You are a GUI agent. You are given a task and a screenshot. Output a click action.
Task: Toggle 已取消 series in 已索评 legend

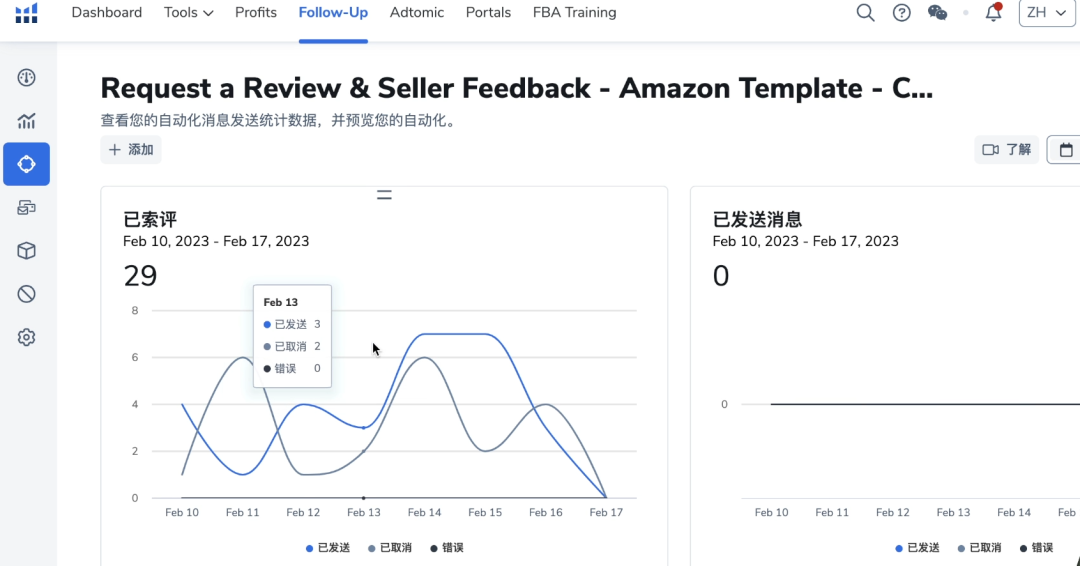pos(391,548)
